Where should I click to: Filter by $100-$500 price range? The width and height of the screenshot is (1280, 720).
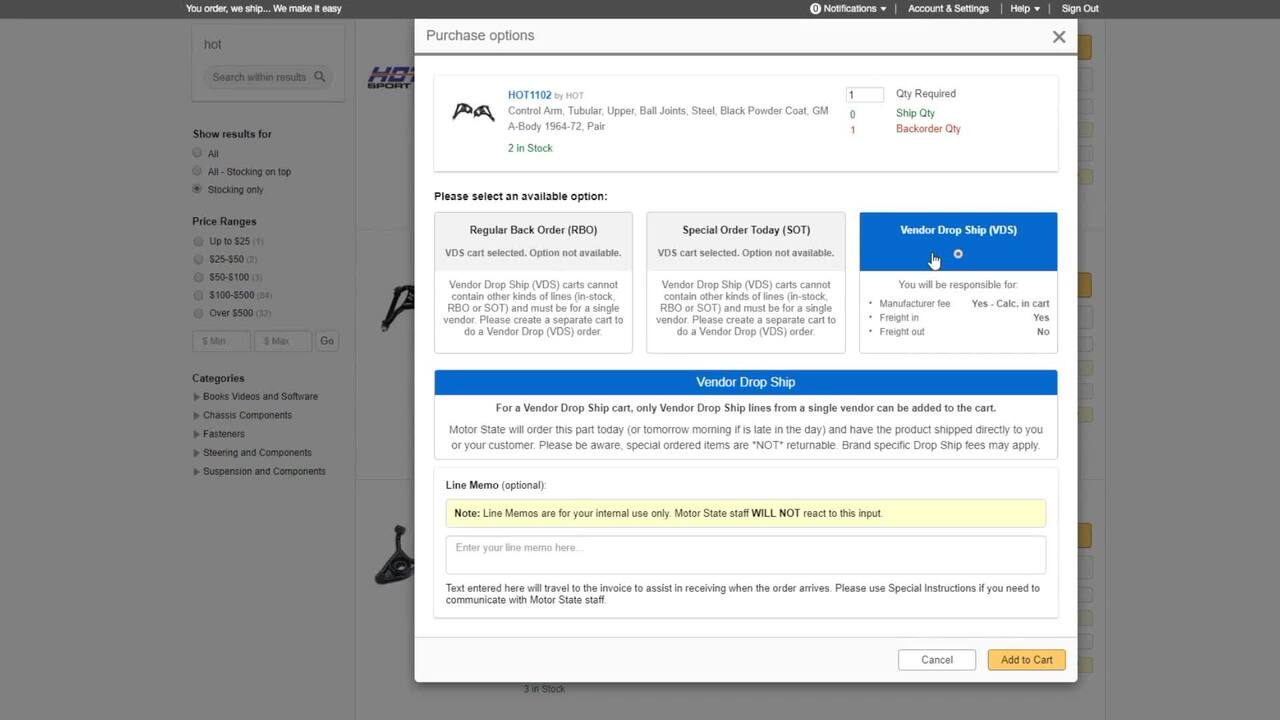pos(198,295)
